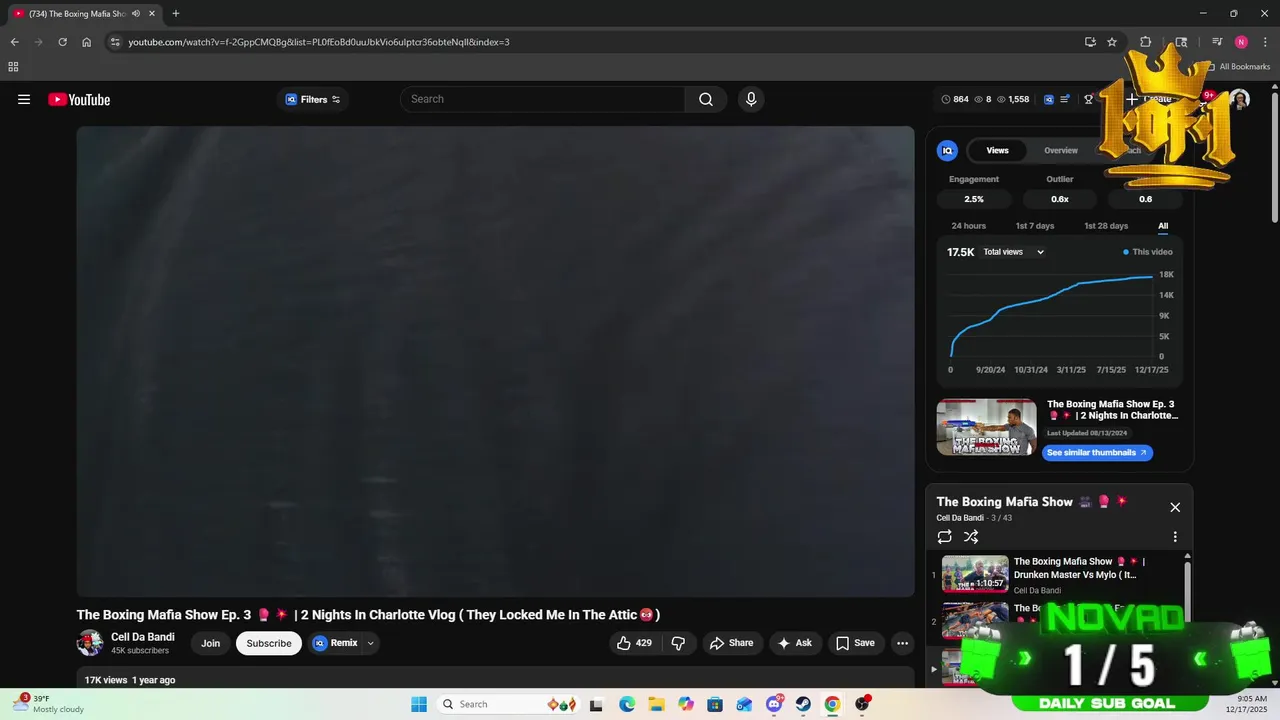Open the vidIQ panel video thumbnail
The width and height of the screenshot is (1280, 720).
987,427
